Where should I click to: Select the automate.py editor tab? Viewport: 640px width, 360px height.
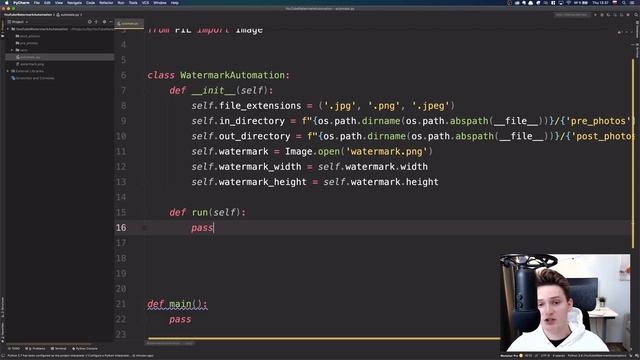(129, 24)
